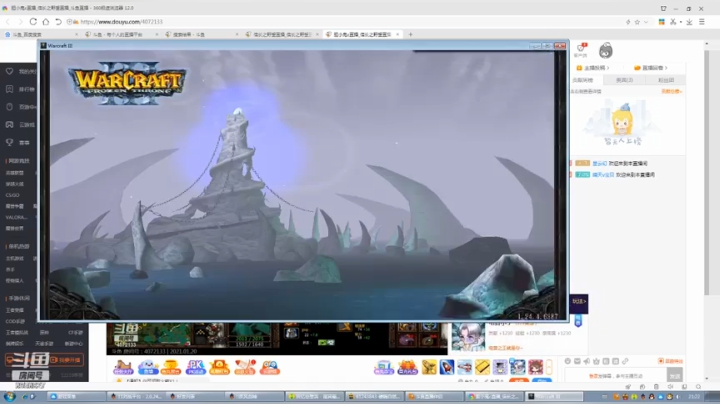Expand the gift bar more button
Screen dimensions: 720x404
(549, 367)
